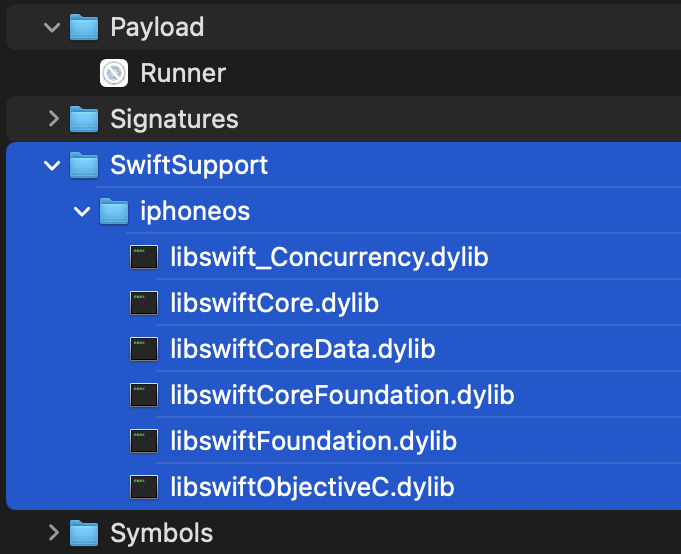Click the libswiftObjectiveC.dylib file icon

(144, 487)
